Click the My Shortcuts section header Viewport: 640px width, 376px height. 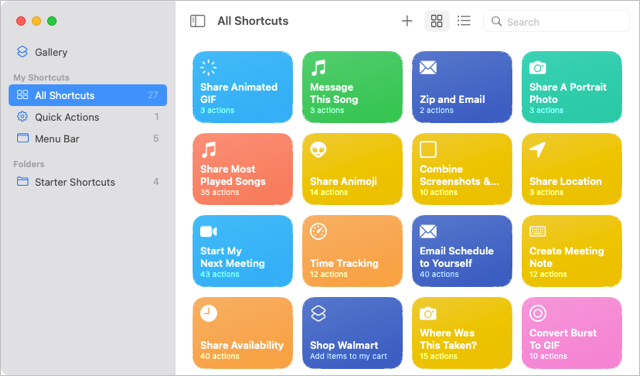click(41, 78)
